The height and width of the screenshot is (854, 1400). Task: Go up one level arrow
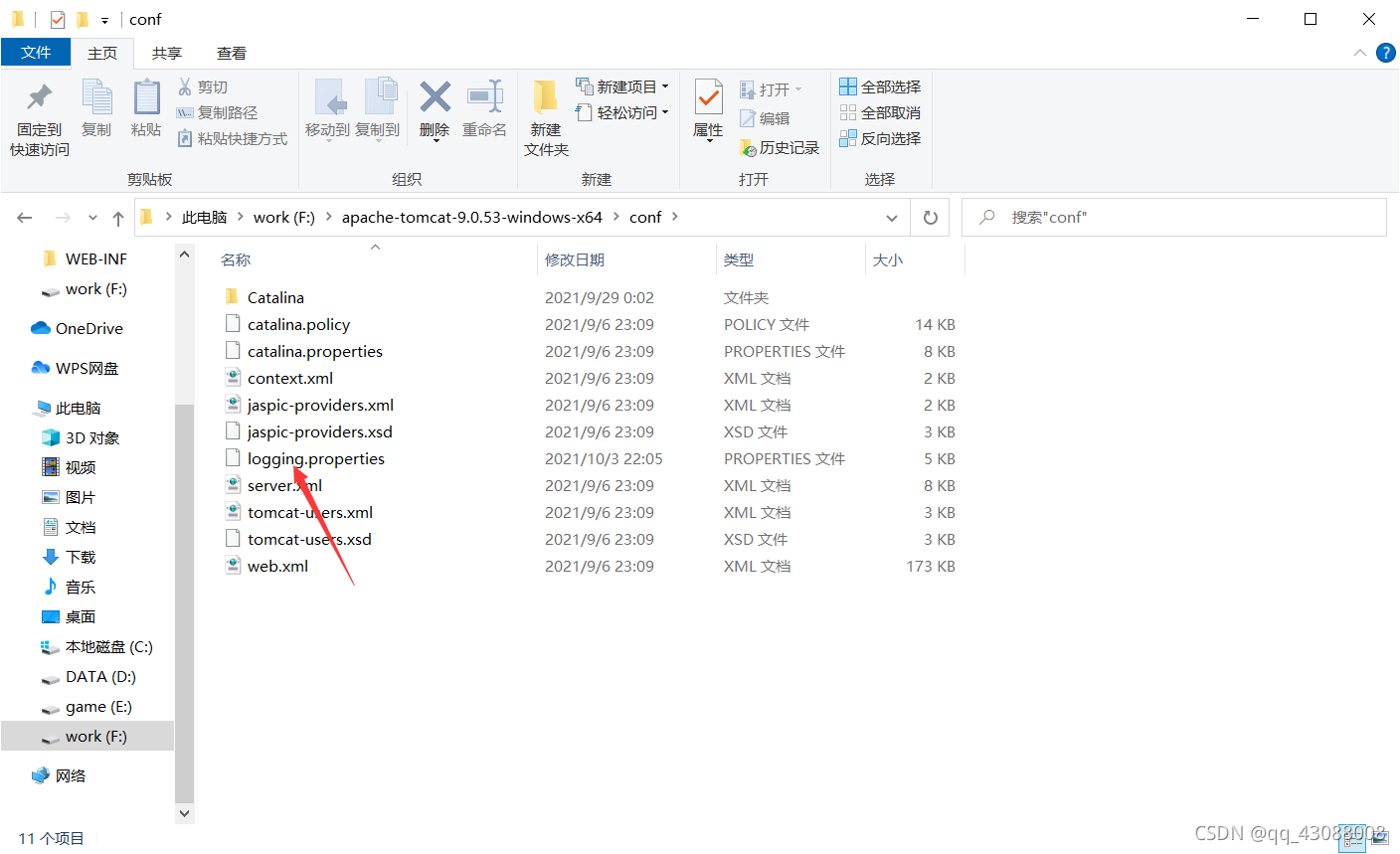click(x=118, y=218)
